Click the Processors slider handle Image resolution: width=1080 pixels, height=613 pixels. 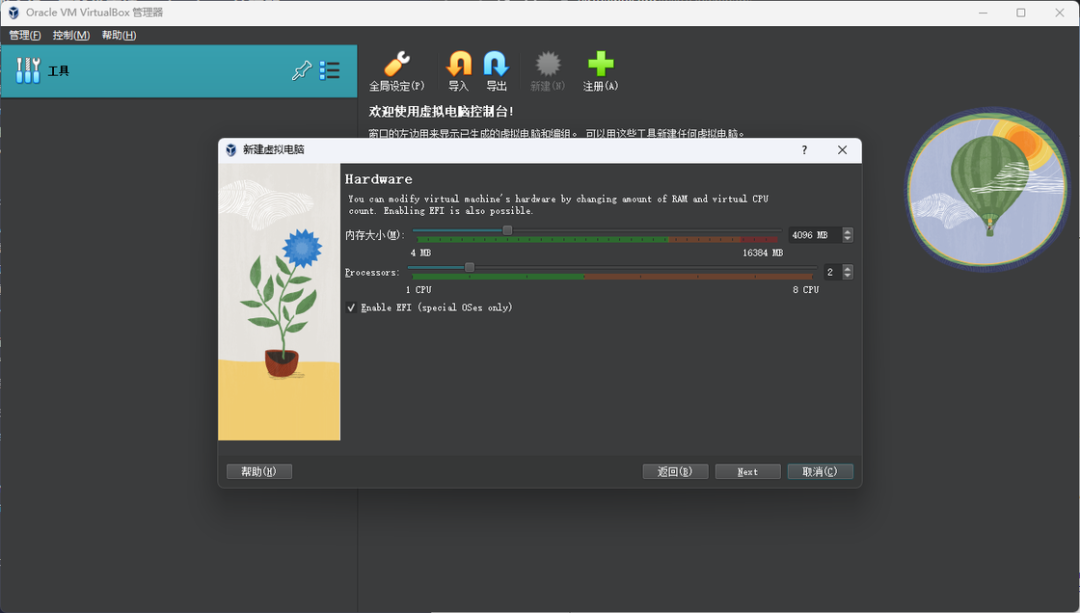point(470,267)
